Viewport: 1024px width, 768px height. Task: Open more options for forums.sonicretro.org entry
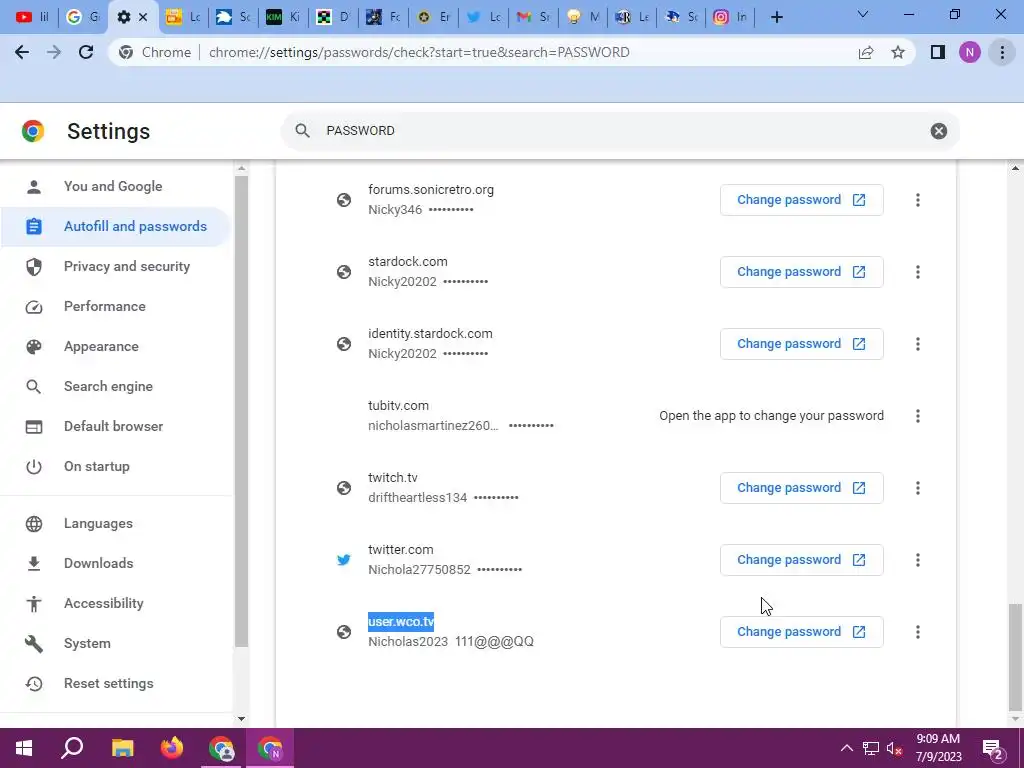point(918,200)
